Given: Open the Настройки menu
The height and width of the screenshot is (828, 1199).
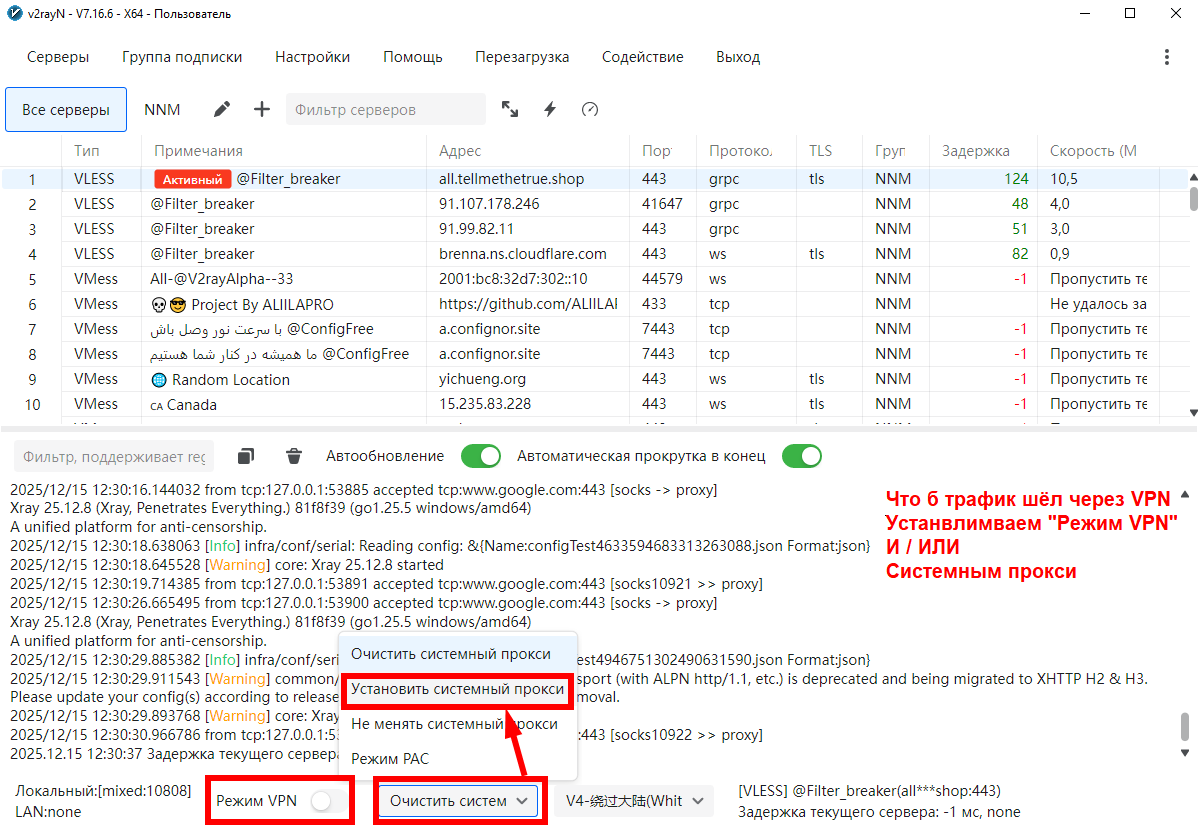Looking at the screenshot, I should coord(312,57).
